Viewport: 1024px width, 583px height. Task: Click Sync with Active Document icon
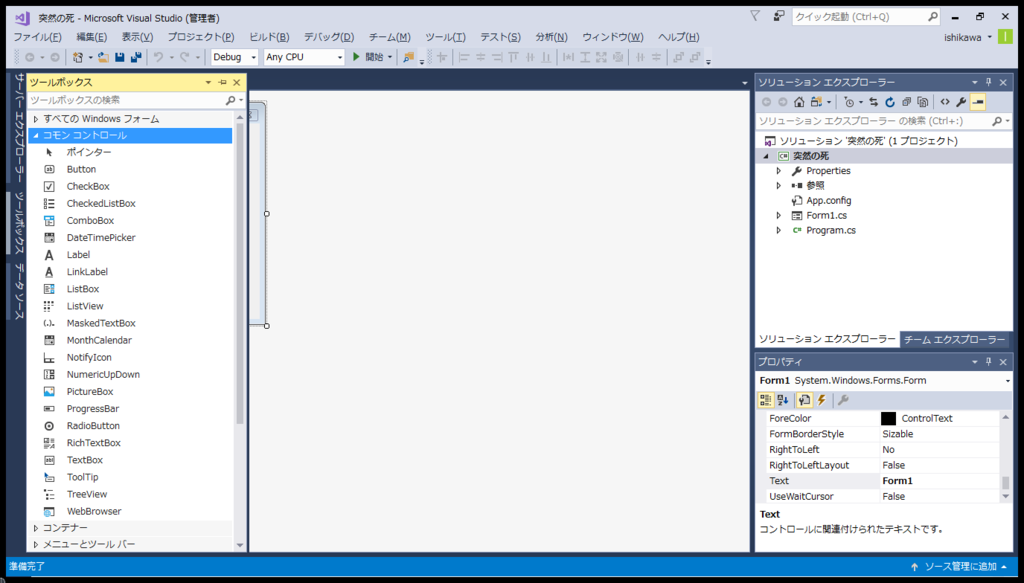pyautogui.click(x=874, y=102)
